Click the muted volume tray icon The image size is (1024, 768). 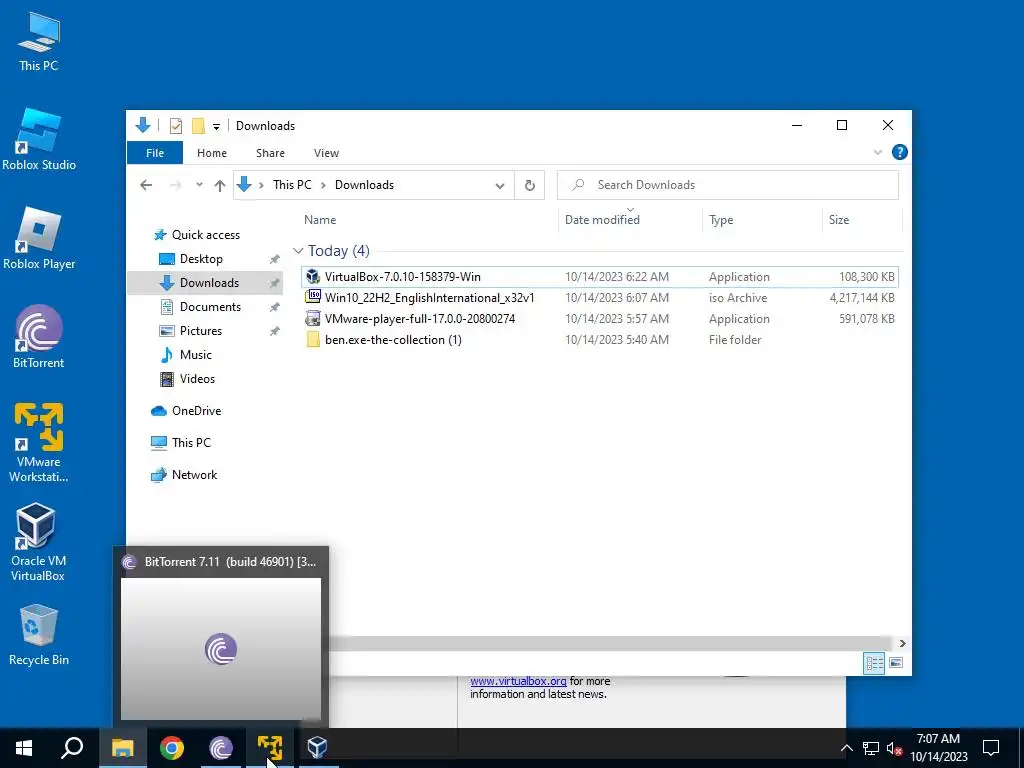point(895,748)
